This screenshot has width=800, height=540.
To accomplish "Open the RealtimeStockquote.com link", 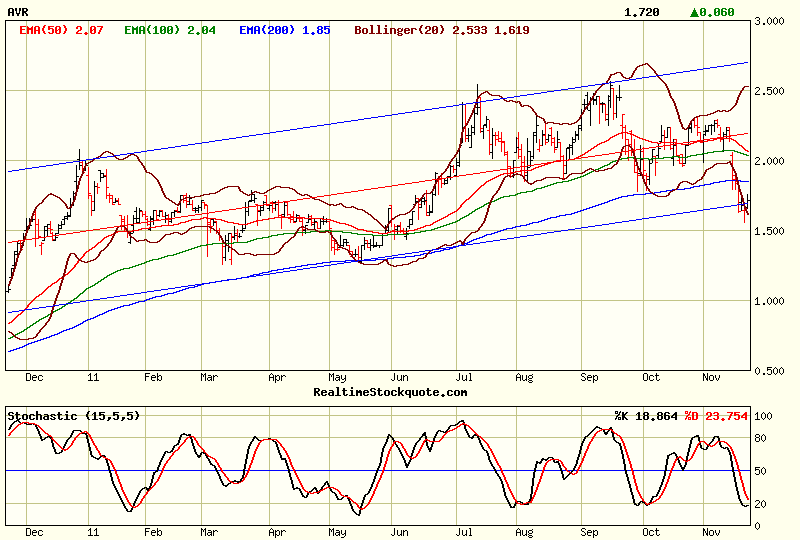I will coord(390,392).
